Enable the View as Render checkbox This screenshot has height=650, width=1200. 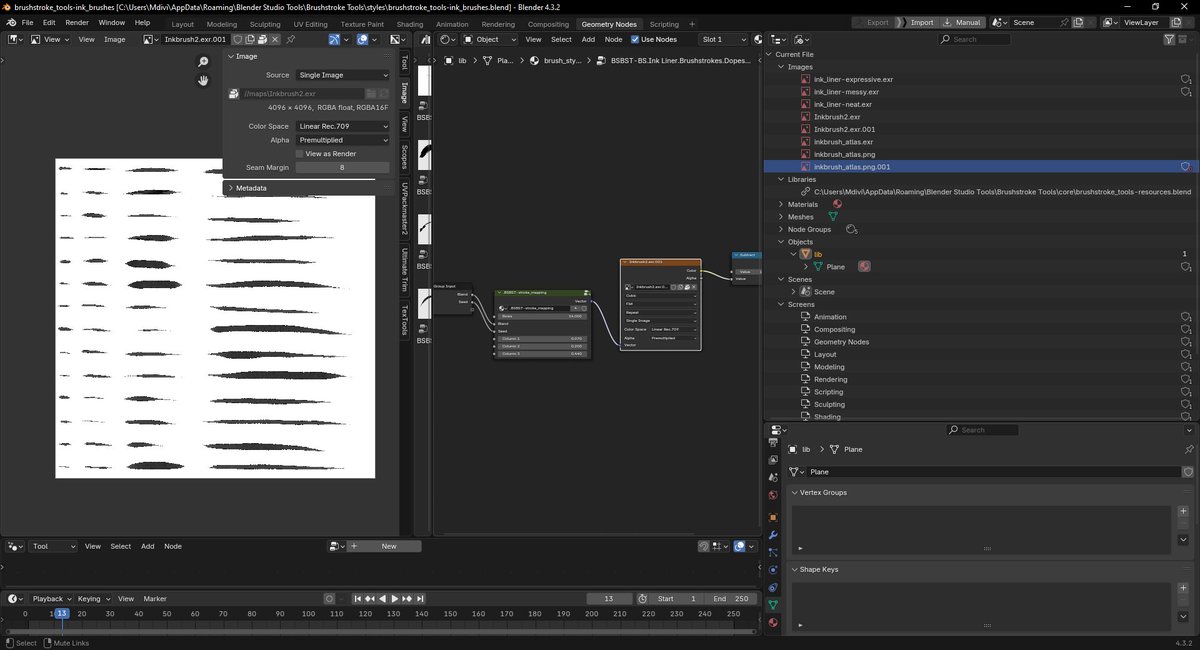[300, 154]
